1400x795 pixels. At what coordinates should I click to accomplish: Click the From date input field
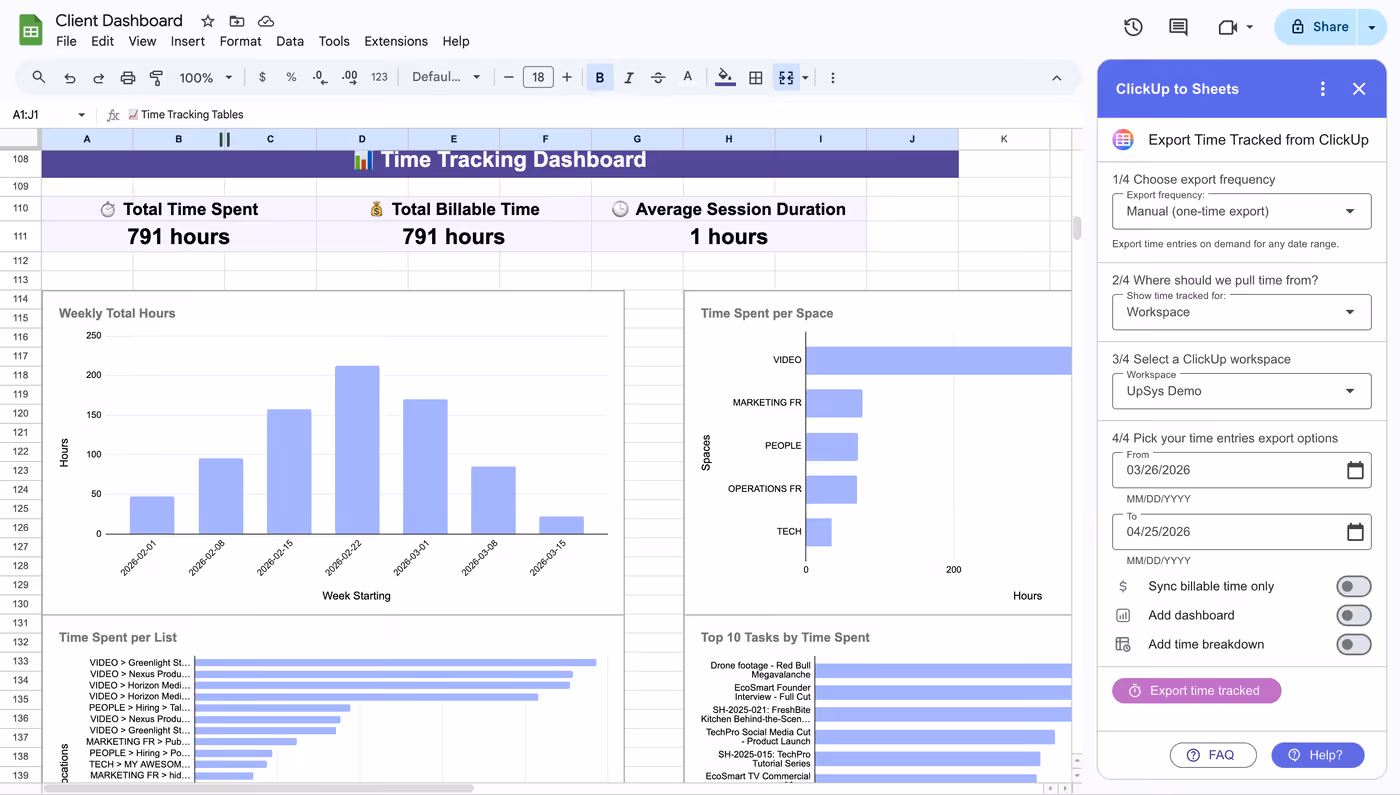1241,470
